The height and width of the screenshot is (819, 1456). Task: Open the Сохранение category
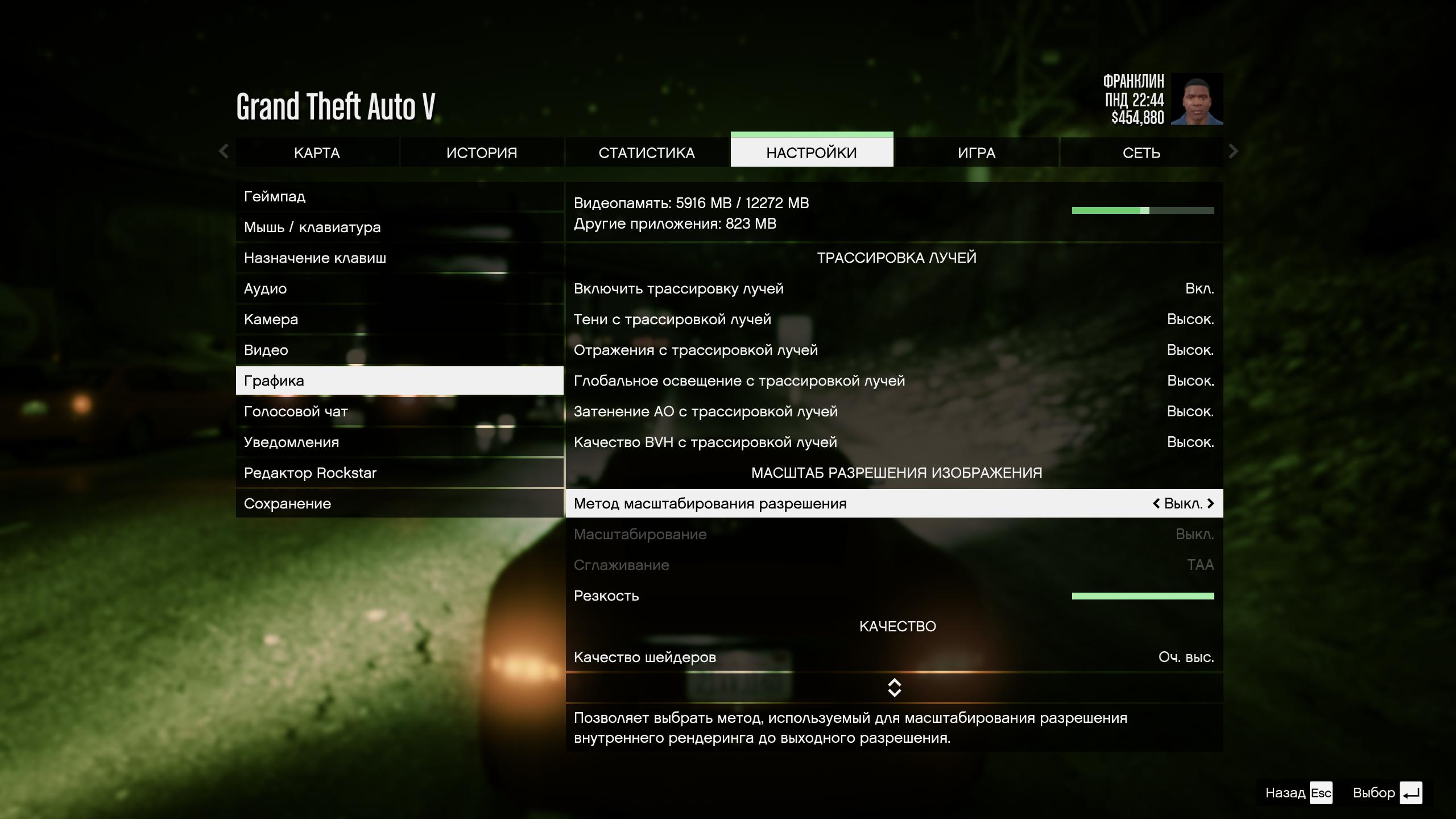click(400, 503)
